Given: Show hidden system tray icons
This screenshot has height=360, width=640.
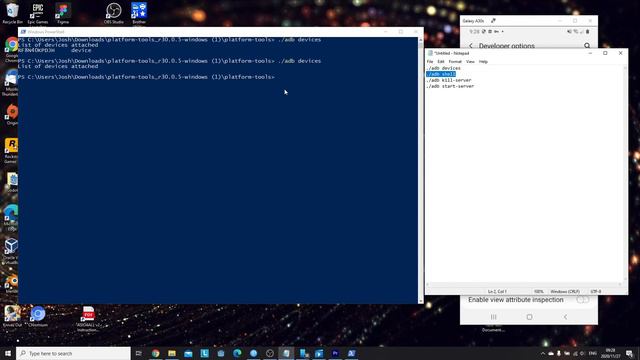Looking at the screenshot, I should pyautogui.click(x=543, y=353).
